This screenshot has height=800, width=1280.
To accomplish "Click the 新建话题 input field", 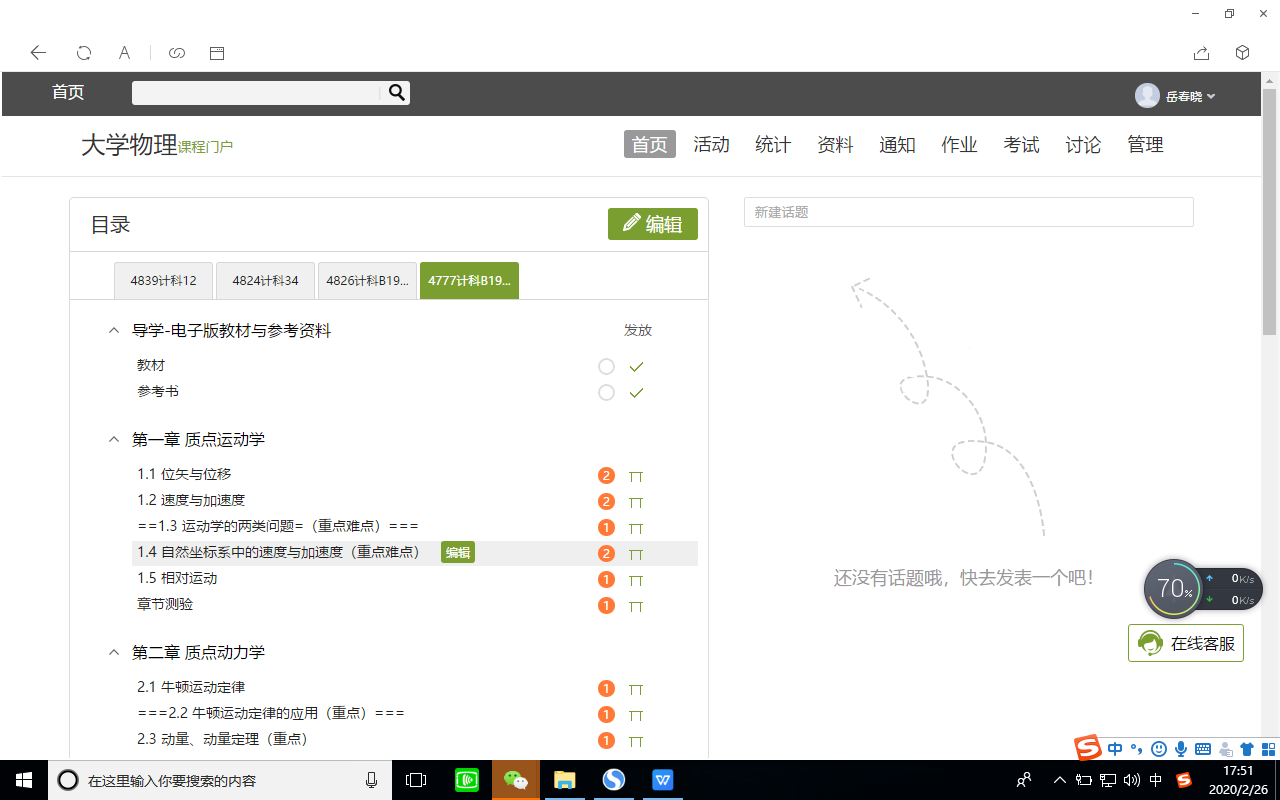I will tap(968, 212).
